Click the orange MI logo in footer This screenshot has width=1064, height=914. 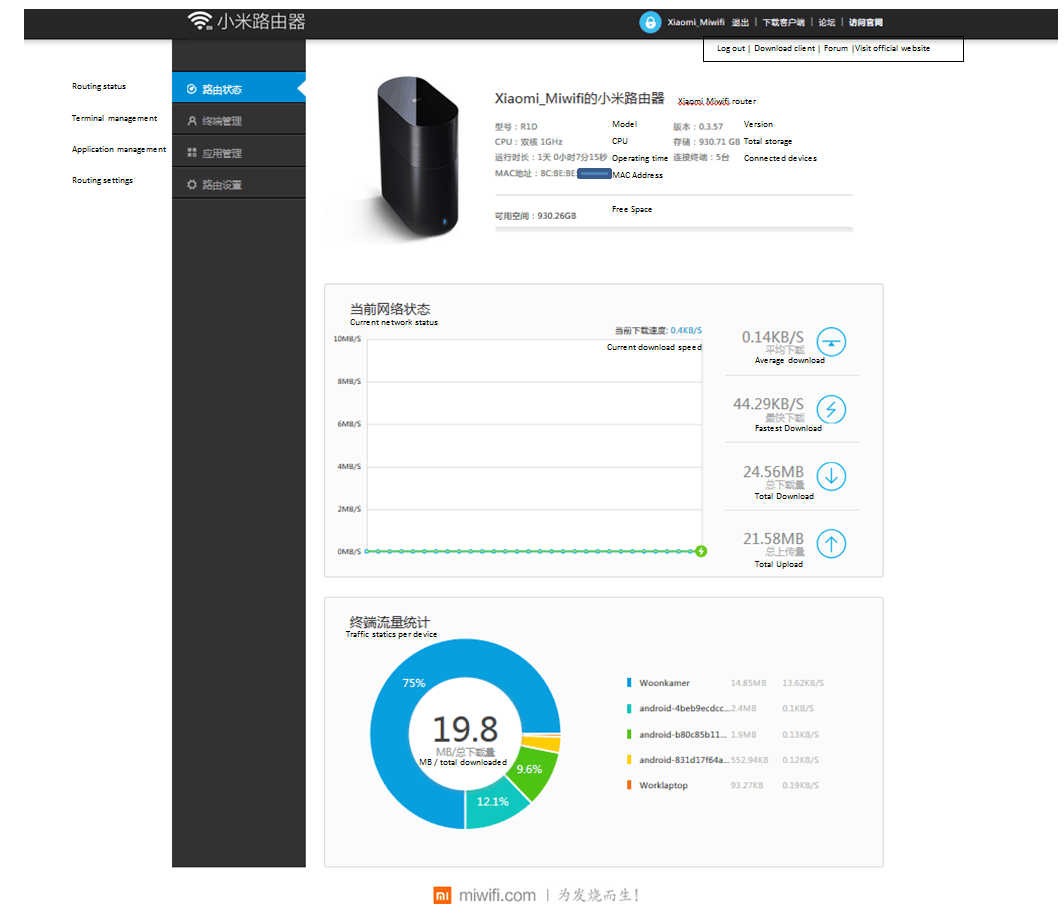442,896
